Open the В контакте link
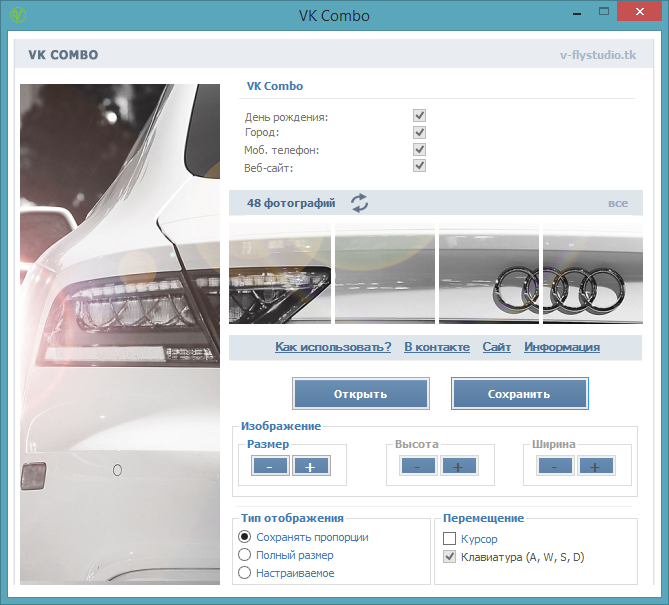The width and height of the screenshot is (669, 605). tap(437, 347)
